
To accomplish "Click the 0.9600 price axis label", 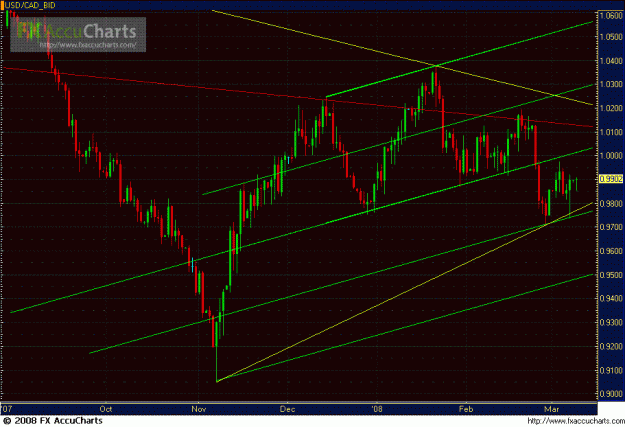I will click(x=611, y=251).
